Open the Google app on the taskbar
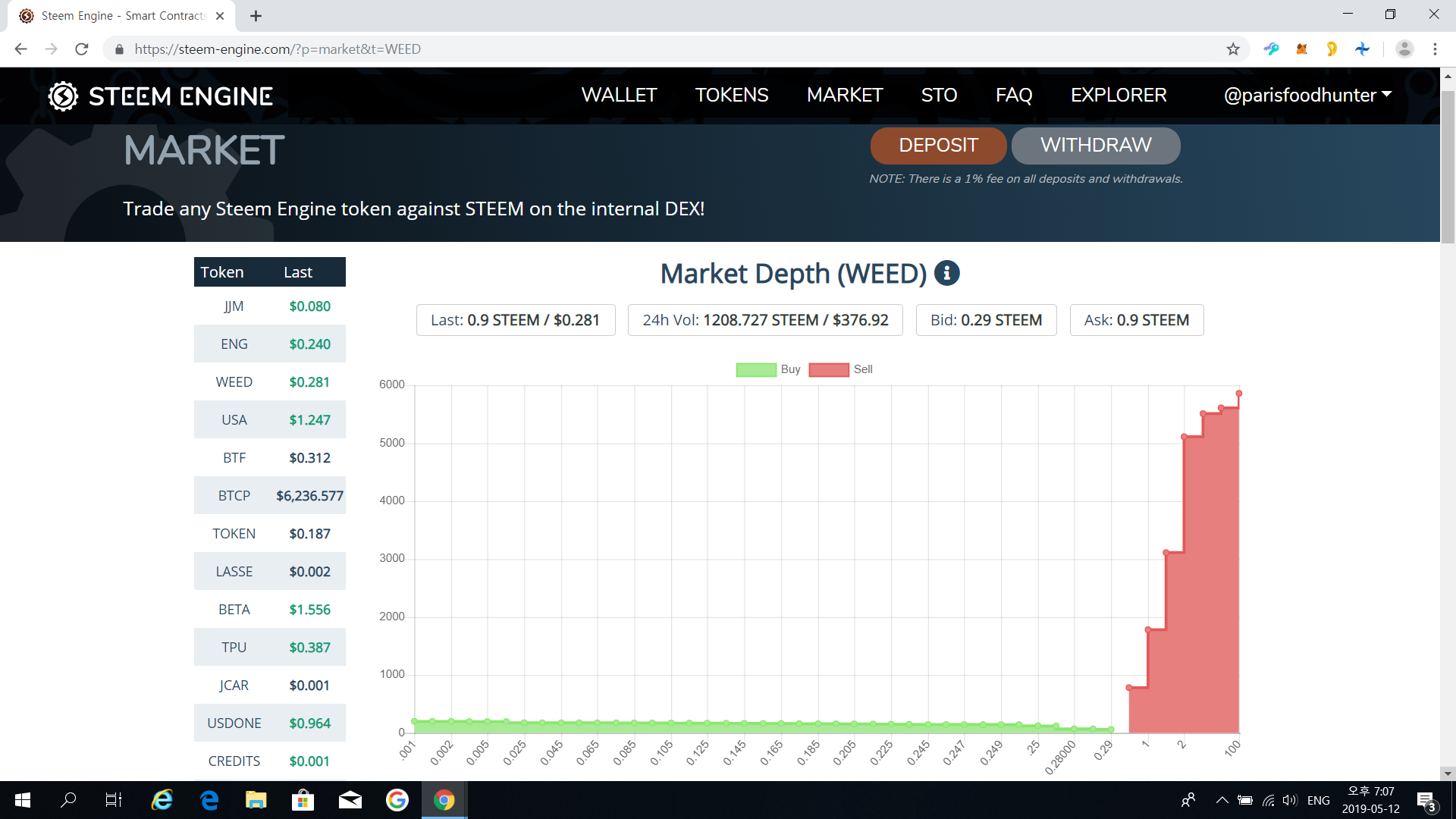The width and height of the screenshot is (1456, 819). coord(397,800)
